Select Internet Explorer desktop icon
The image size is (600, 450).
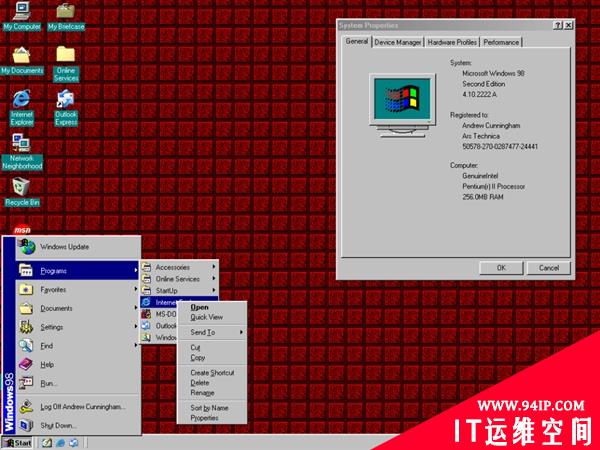click(21, 99)
